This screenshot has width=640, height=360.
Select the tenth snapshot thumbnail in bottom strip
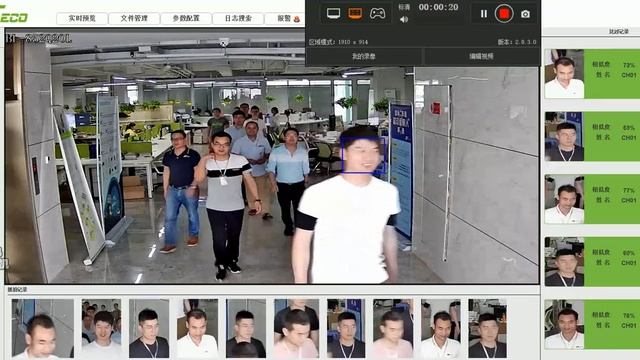(487, 329)
